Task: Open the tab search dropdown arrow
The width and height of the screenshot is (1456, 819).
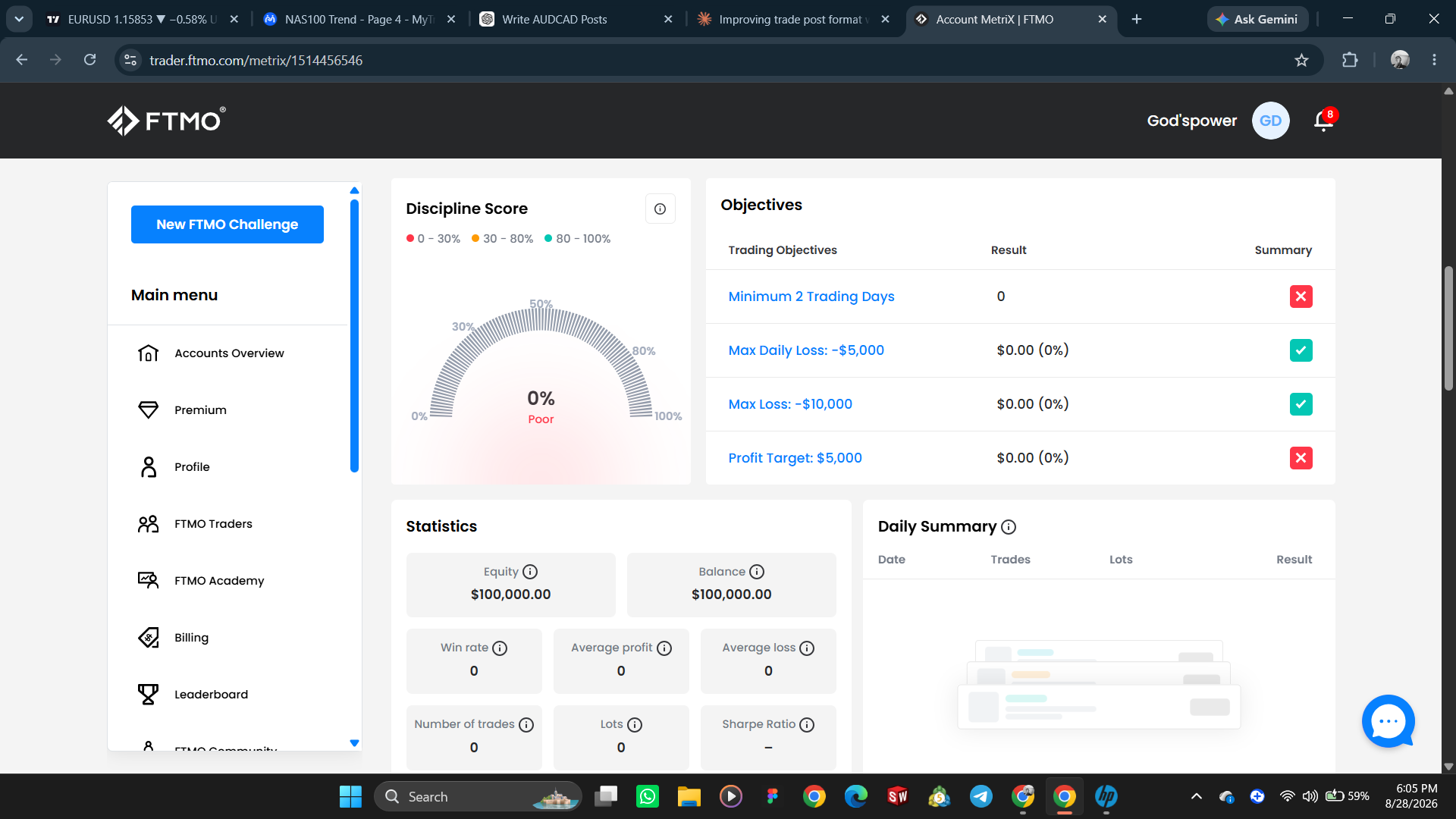Action: [19, 19]
